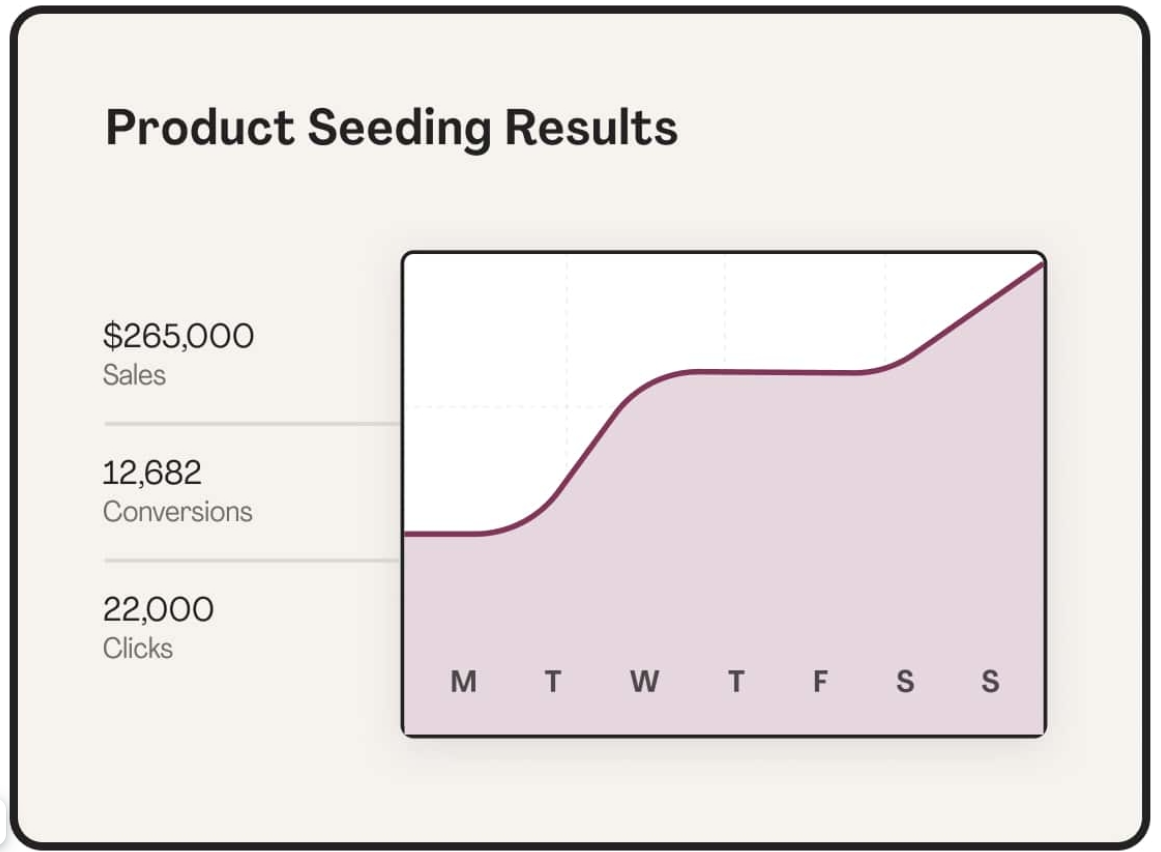Select the second "T" (Thursday) axis label

(x=735, y=682)
